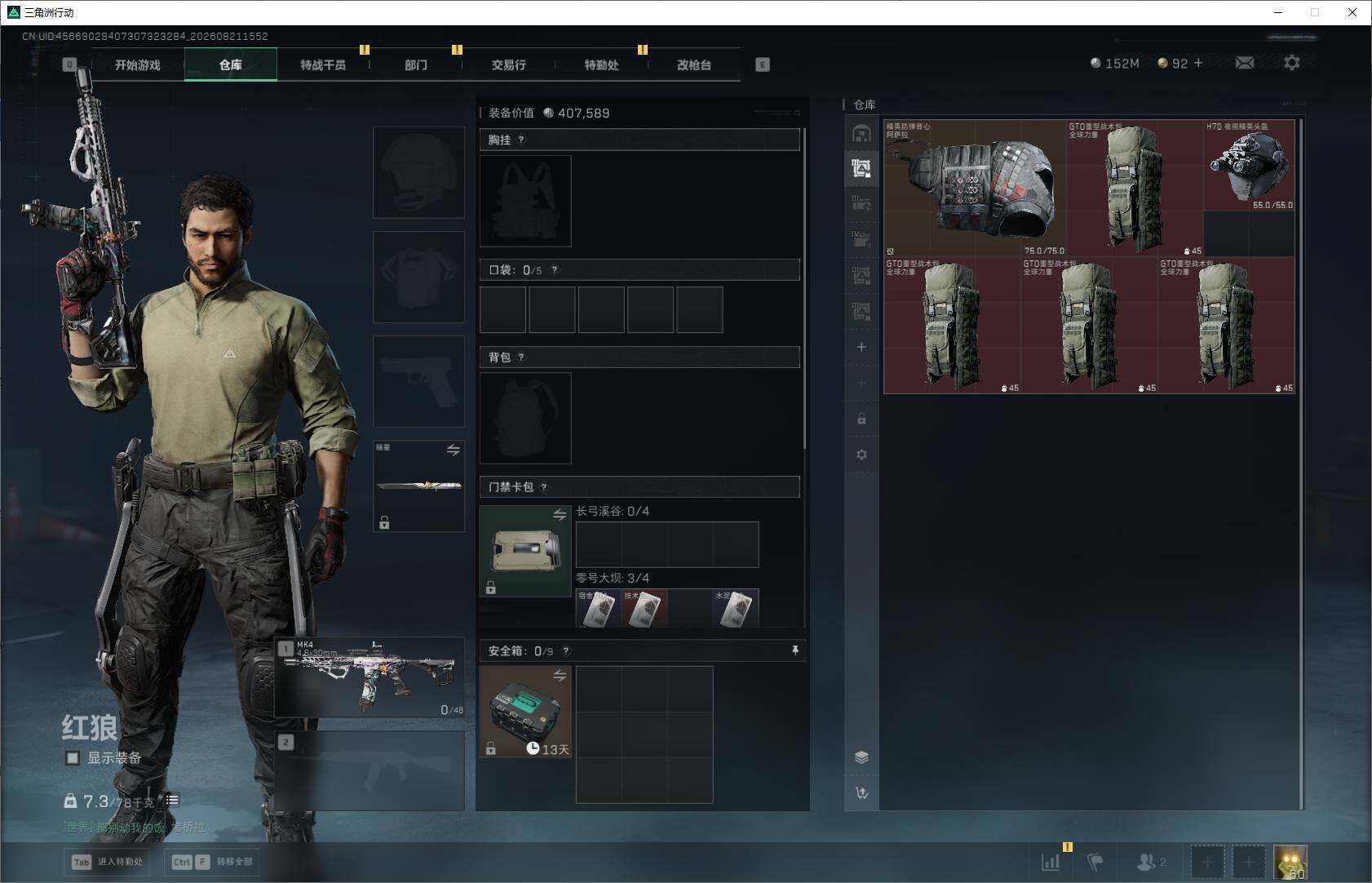Select the fifth expansion box icon

click(861, 275)
